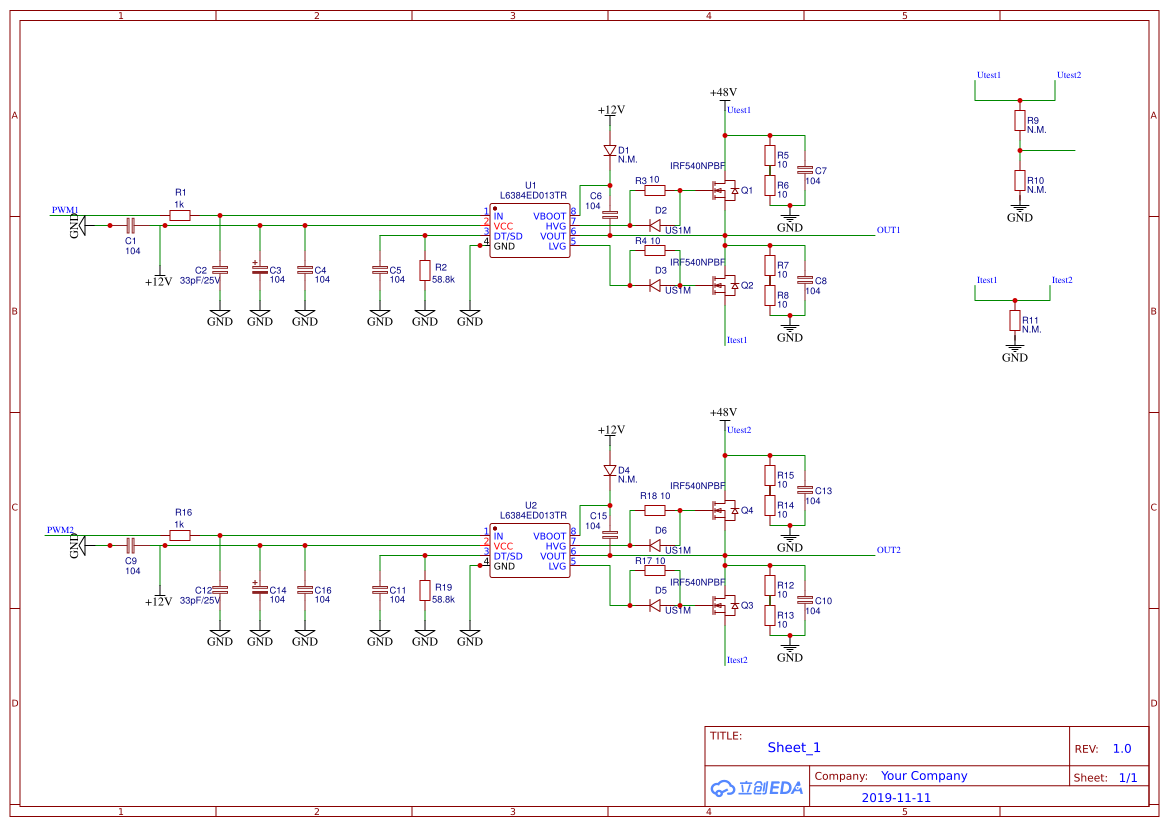Select the PWM2 input net label
The image size is (1169, 827).
click(60, 530)
